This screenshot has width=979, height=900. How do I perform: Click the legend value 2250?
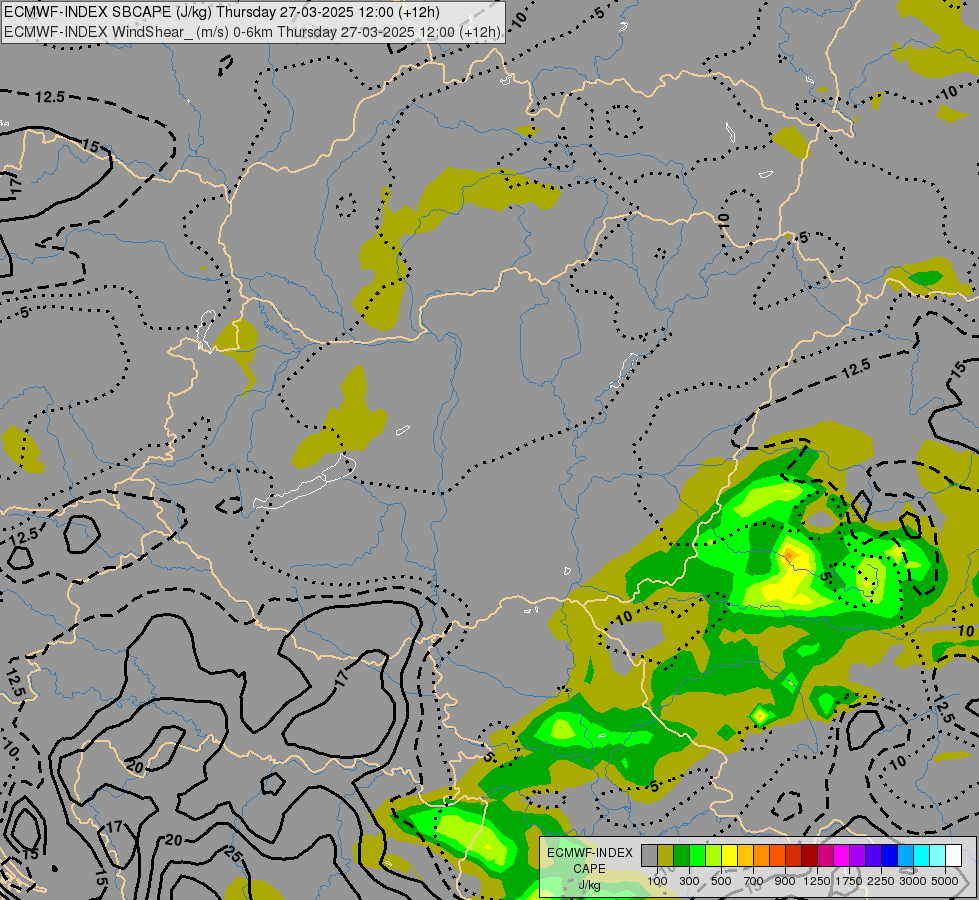881,881
